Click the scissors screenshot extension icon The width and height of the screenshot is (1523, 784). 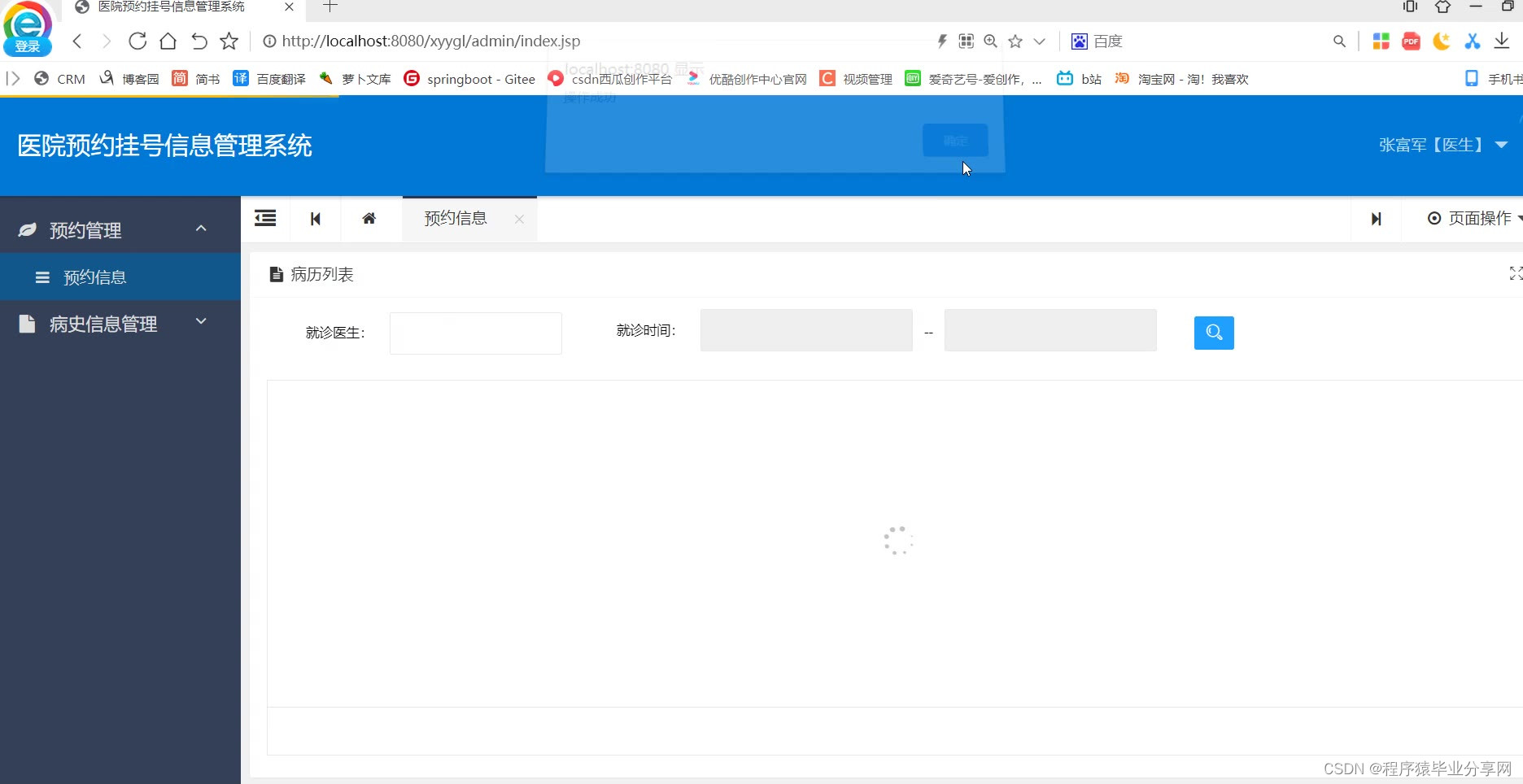pyautogui.click(x=1472, y=41)
